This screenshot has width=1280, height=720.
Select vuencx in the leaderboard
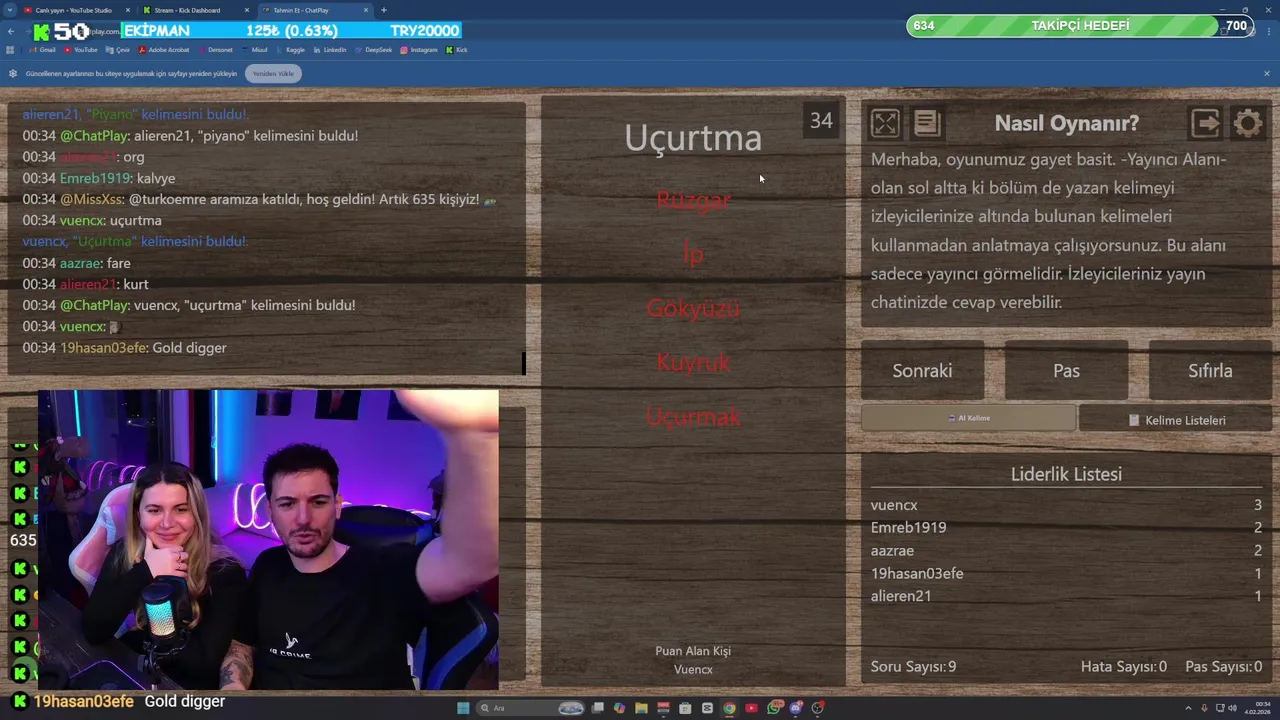click(1066, 505)
